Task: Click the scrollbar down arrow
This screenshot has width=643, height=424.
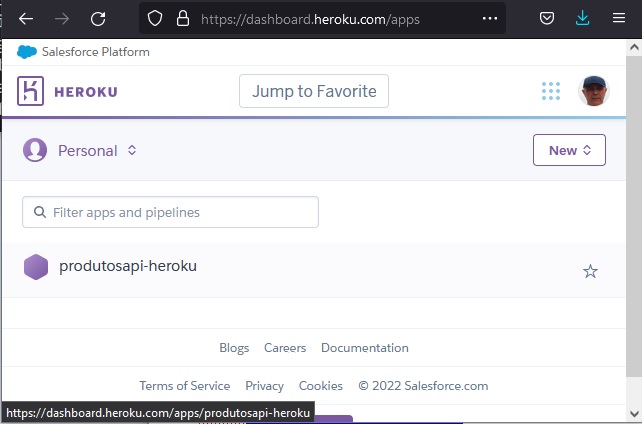Action: tap(634, 413)
